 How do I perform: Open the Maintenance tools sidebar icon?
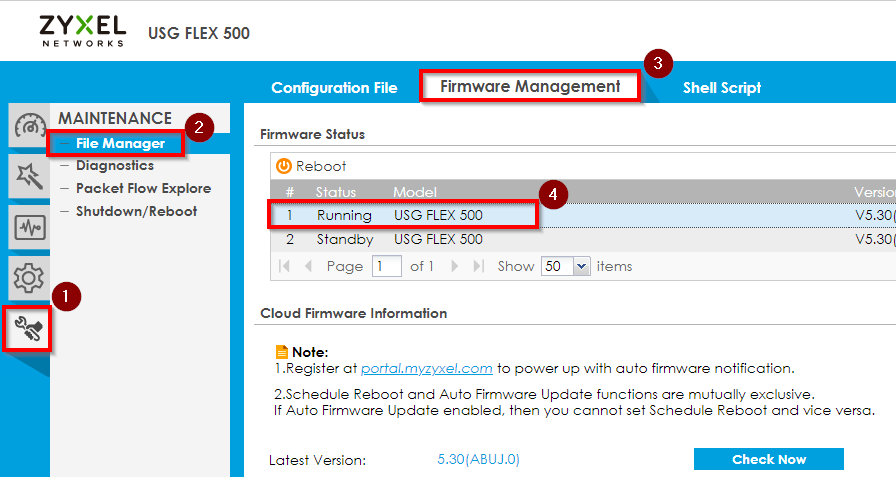(x=29, y=329)
